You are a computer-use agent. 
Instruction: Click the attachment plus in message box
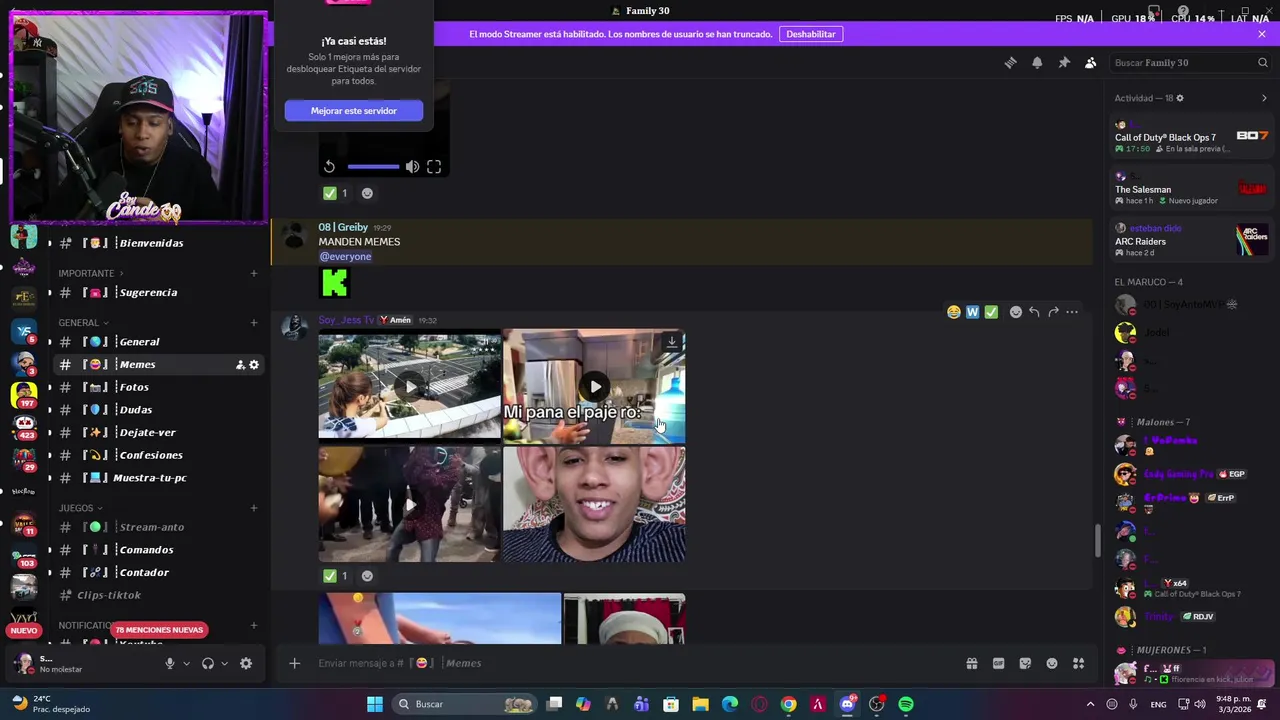[x=294, y=663]
